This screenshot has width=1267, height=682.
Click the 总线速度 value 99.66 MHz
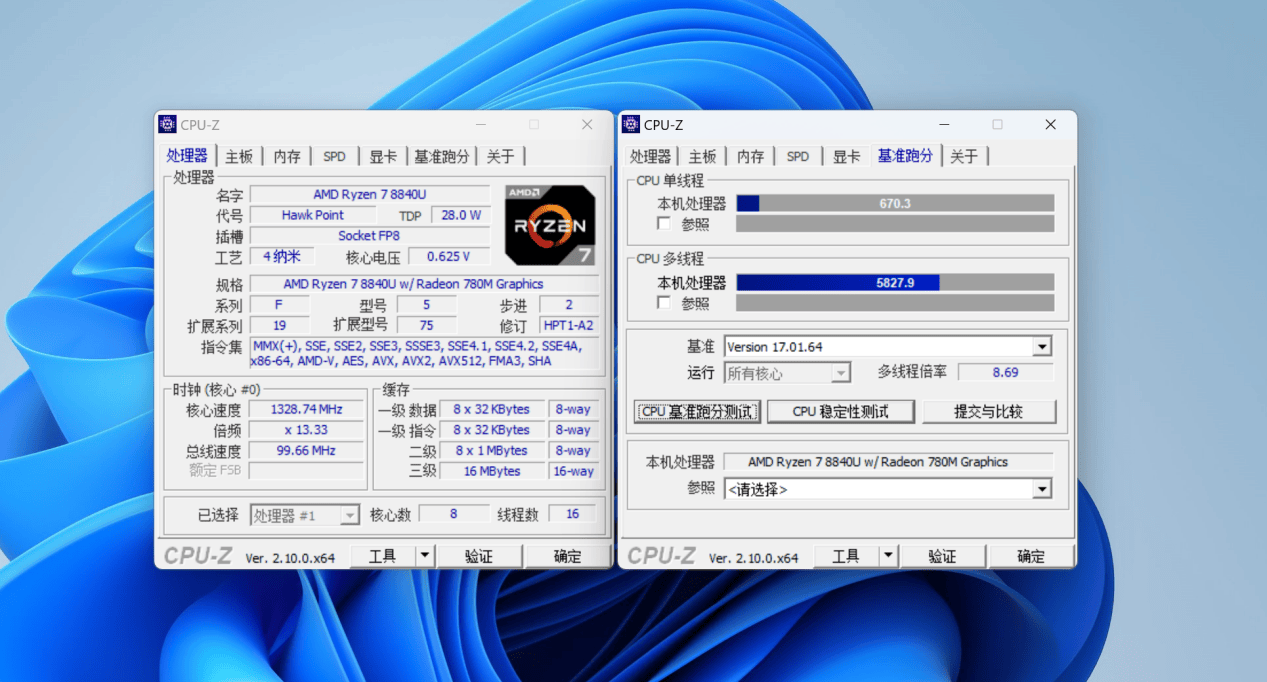coord(306,451)
